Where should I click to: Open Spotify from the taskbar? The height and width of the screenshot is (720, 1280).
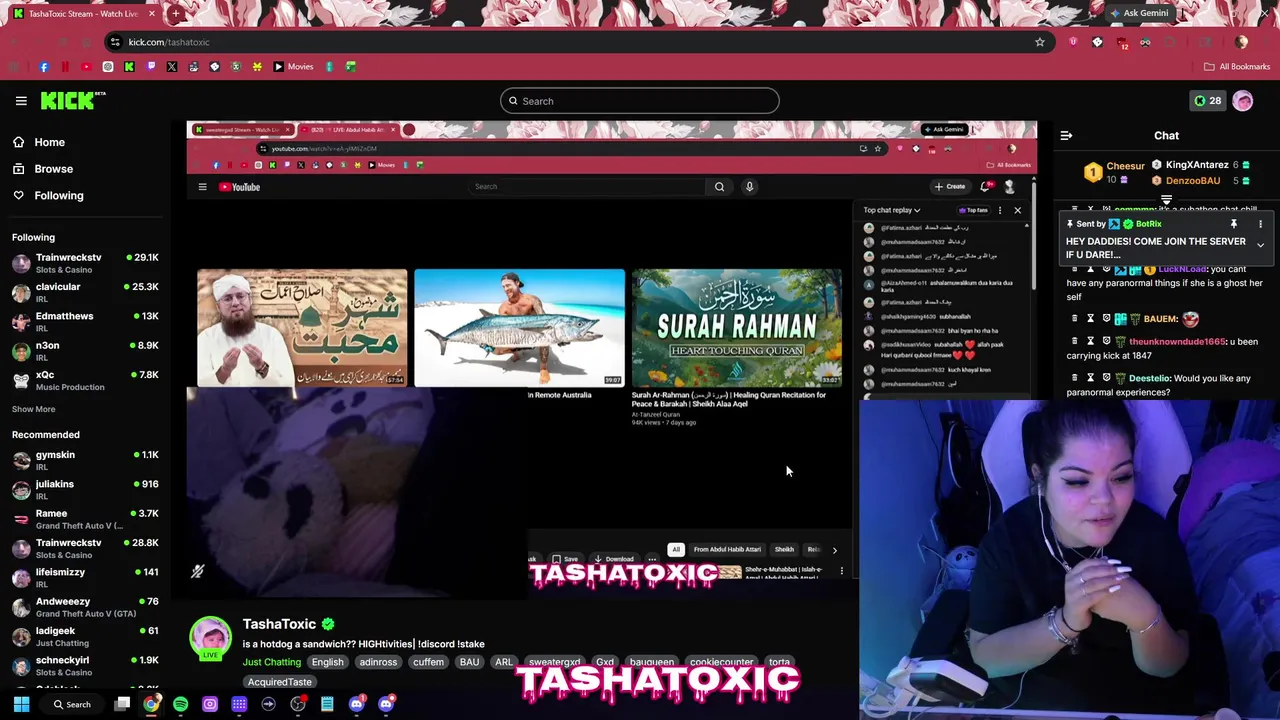click(x=180, y=704)
